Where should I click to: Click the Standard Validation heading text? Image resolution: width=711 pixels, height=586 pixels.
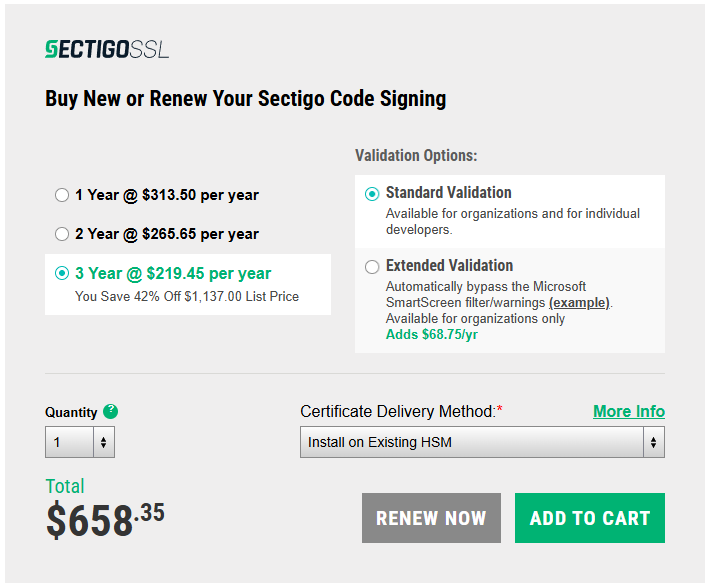click(448, 192)
